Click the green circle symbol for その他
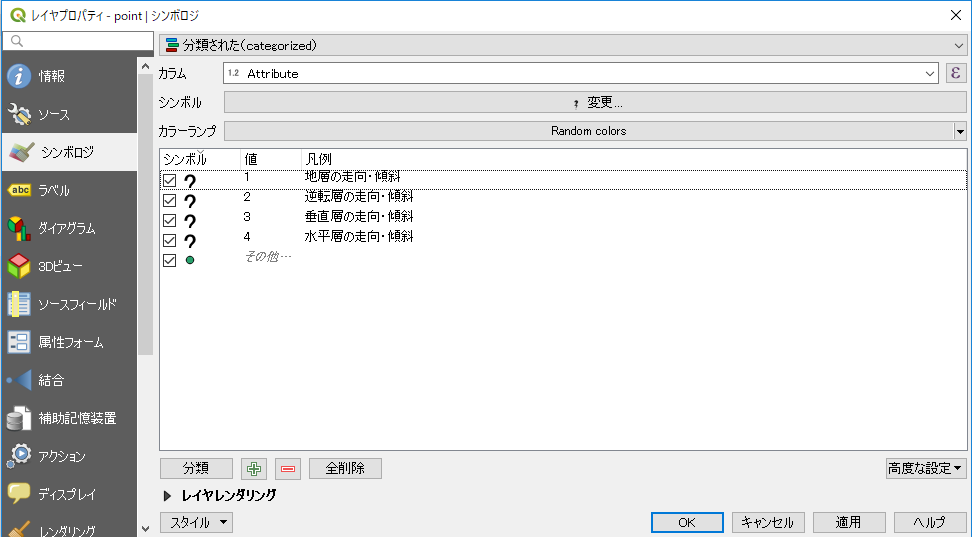Image resolution: width=972 pixels, height=537 pixels. 190,260
